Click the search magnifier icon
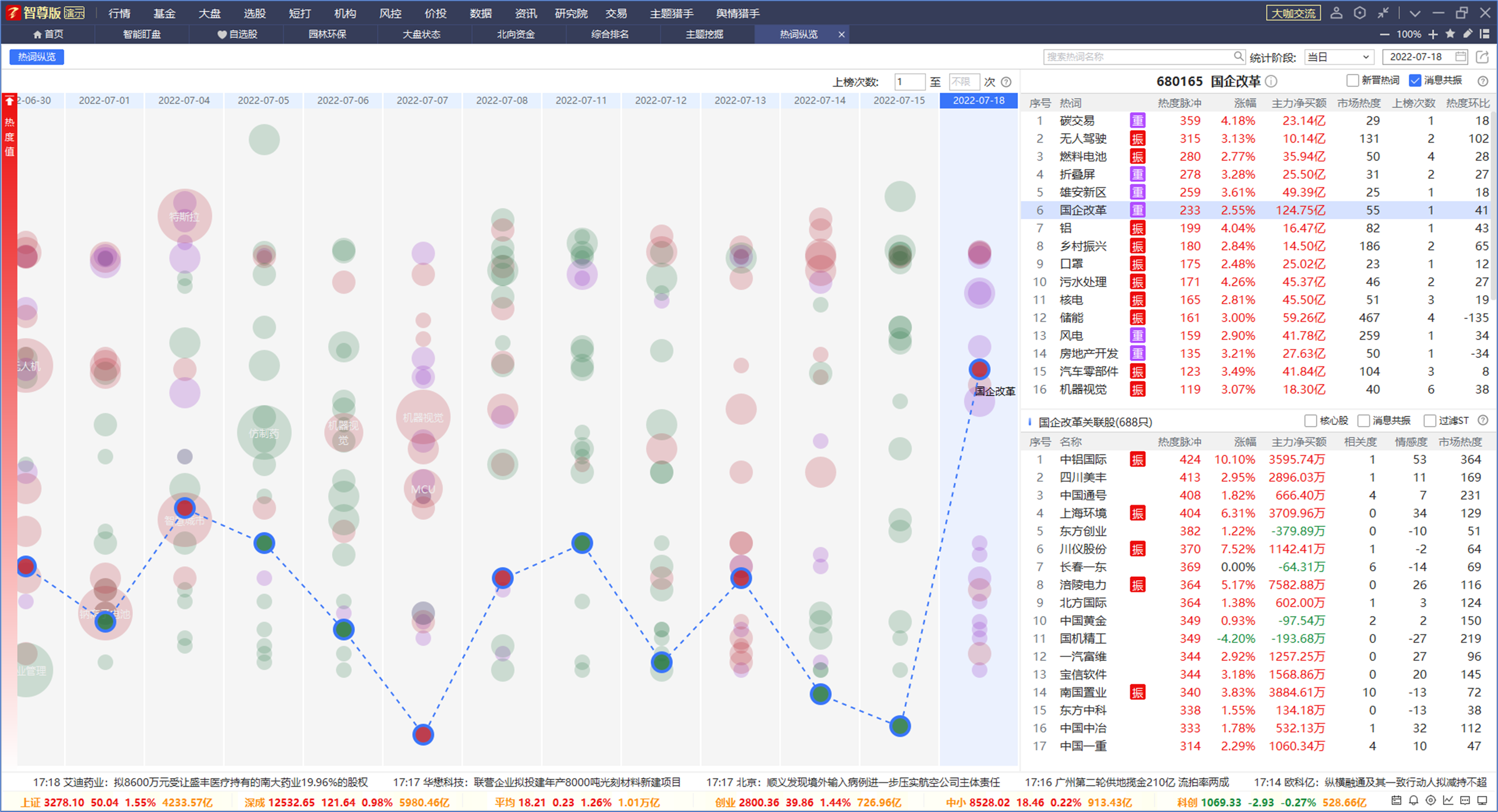 click(1239, 56)
